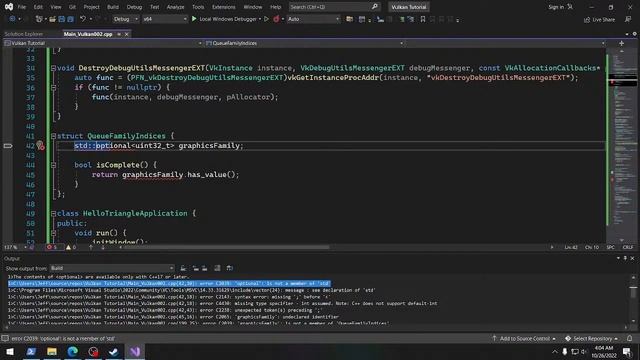Close the Main_Vulkan002.cpp tab

coord(127,34)
